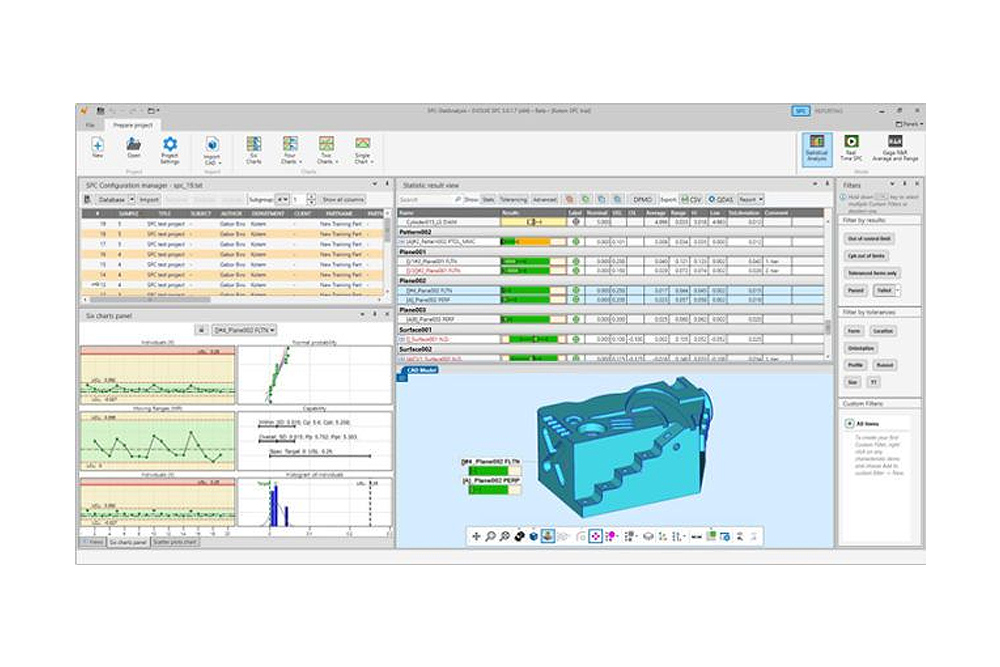Image resolution: width=1000 pixels, height=667 pixels.
Task: Toggle the Passed results filter
Action: click(857, 288)
